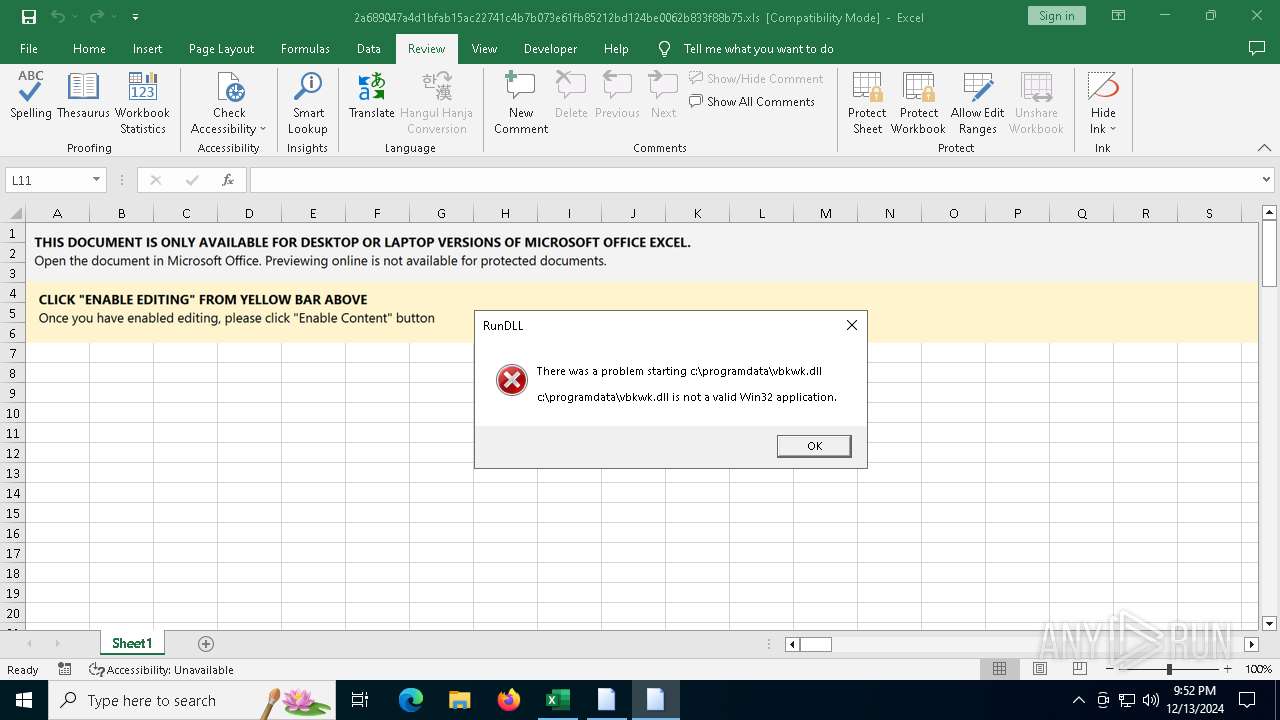
Task: Open the Thesaurus tool
Action: (x=83, y=96)
